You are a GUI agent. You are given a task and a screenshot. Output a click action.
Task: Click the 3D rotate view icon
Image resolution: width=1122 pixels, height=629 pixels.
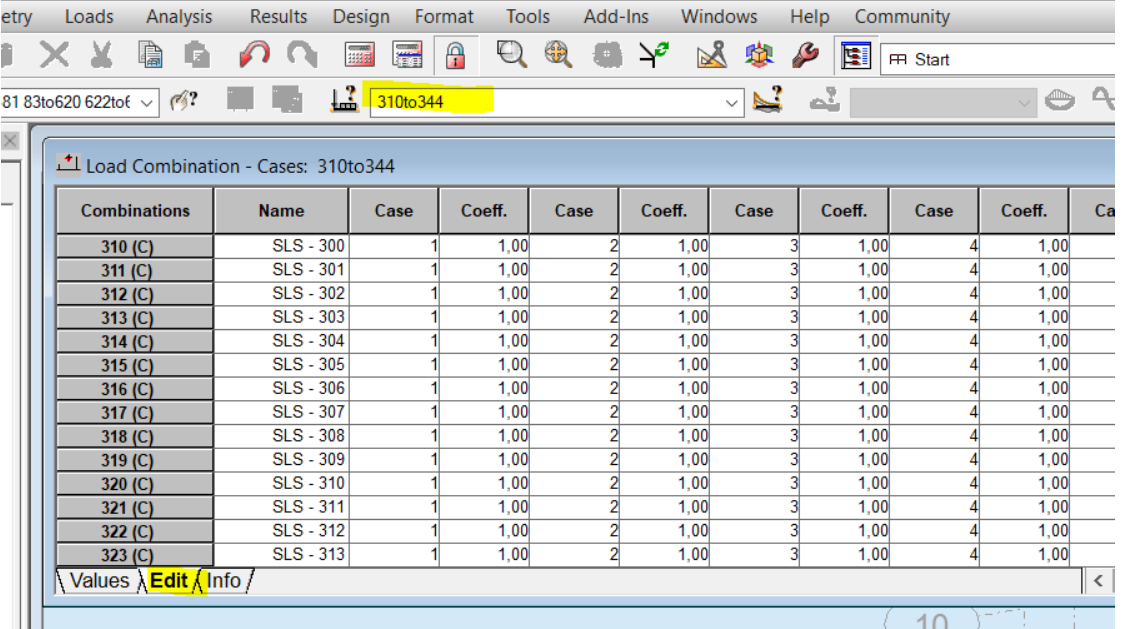[x=759, y=57]
